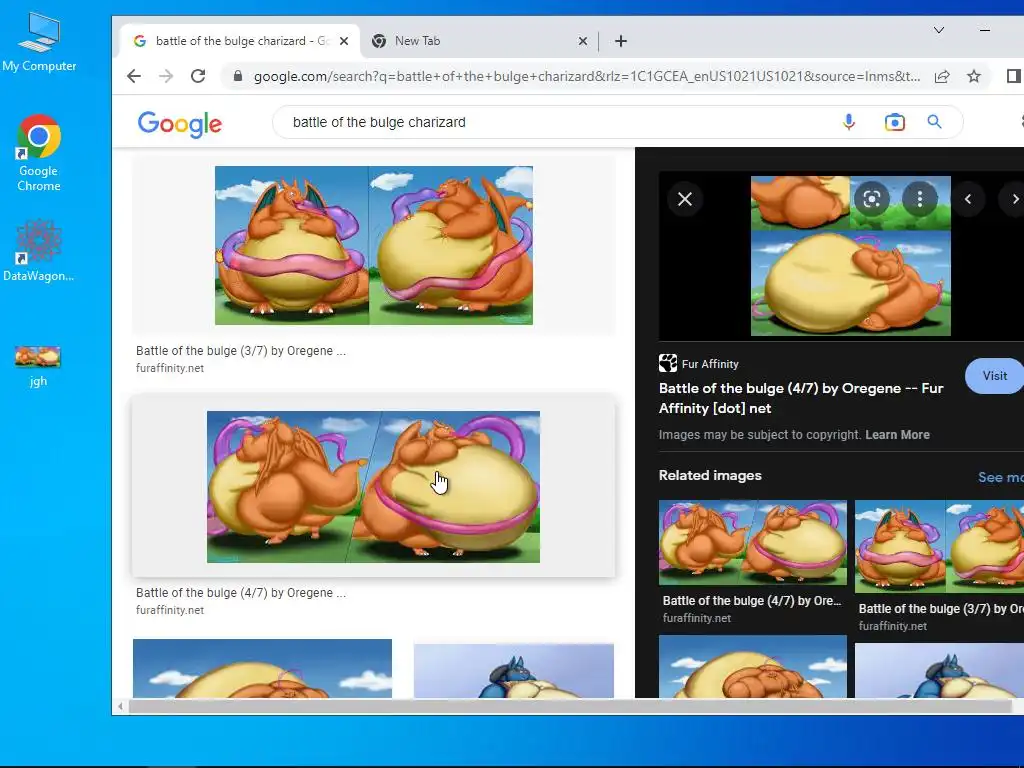This screenshot has width=1024, height=768.
Task: Open the Learn More copyright link
Action: (x=897, y=435)
